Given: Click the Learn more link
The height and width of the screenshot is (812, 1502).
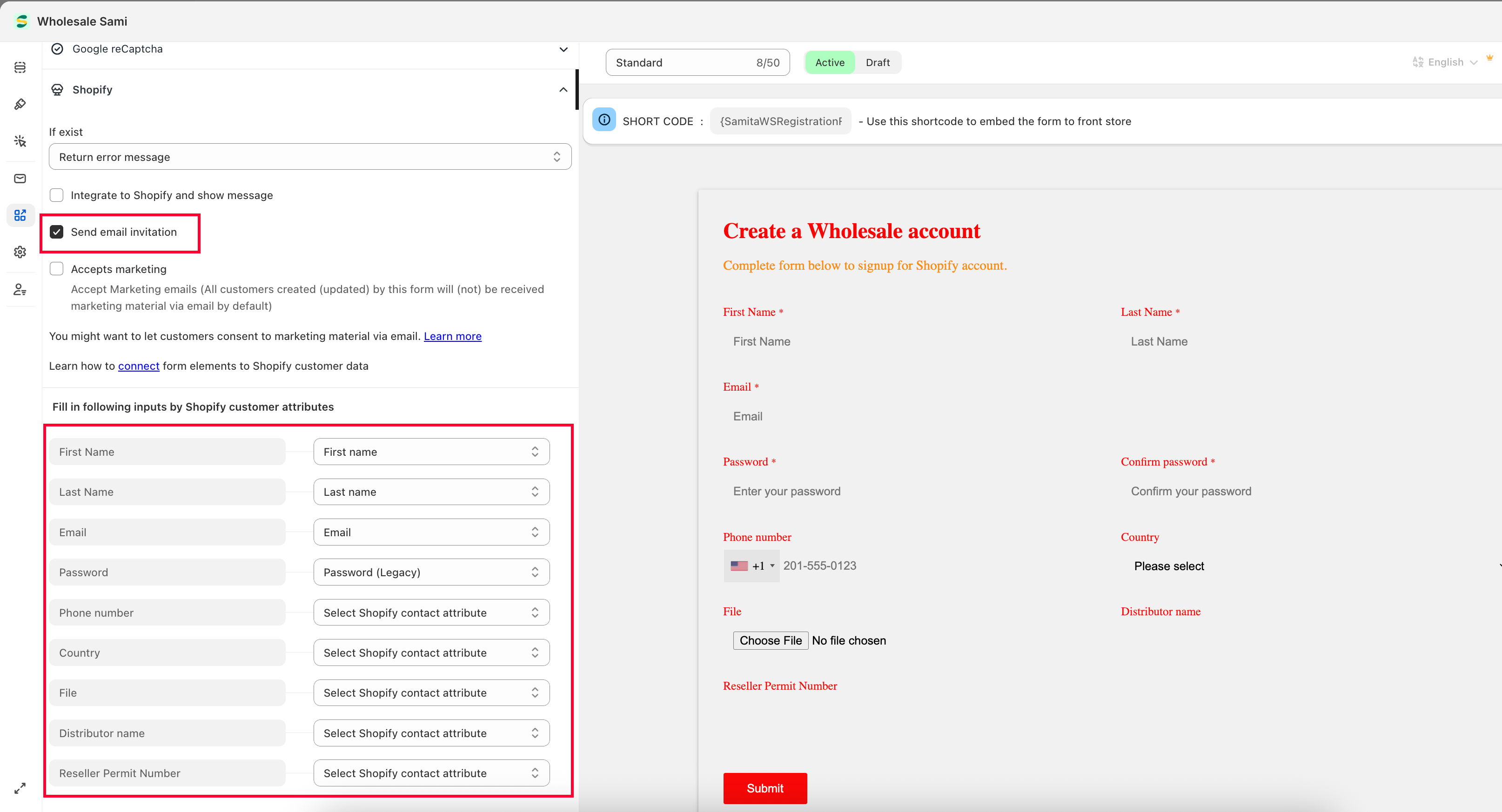Looking at the screenshot, I should point(452,336).
